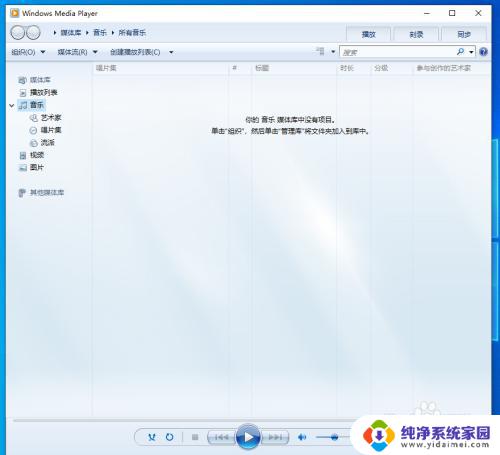Open 其他媒体库 in sidebar

[47, 192]
